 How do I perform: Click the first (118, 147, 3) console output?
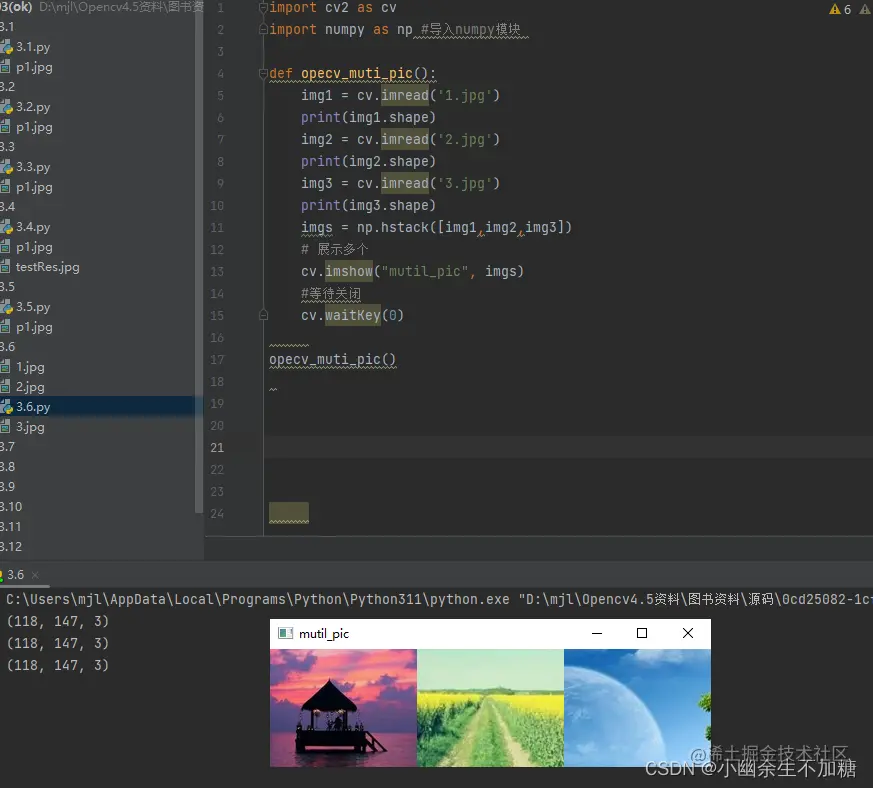coord(57,621)
